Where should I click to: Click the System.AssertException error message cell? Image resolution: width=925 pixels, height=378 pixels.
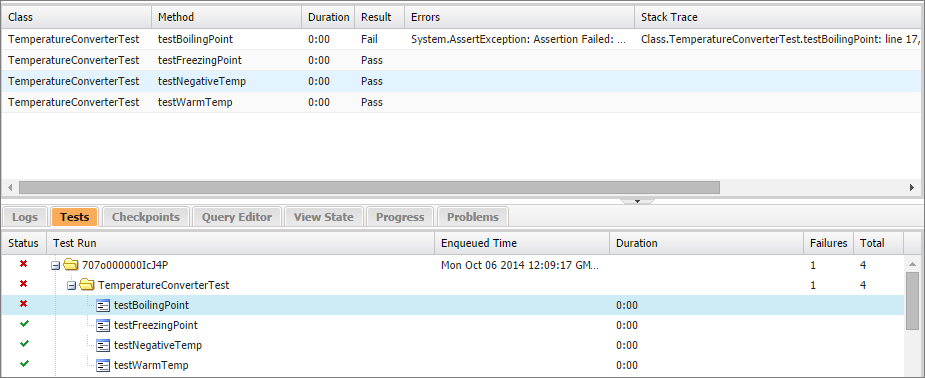[519, 40]
